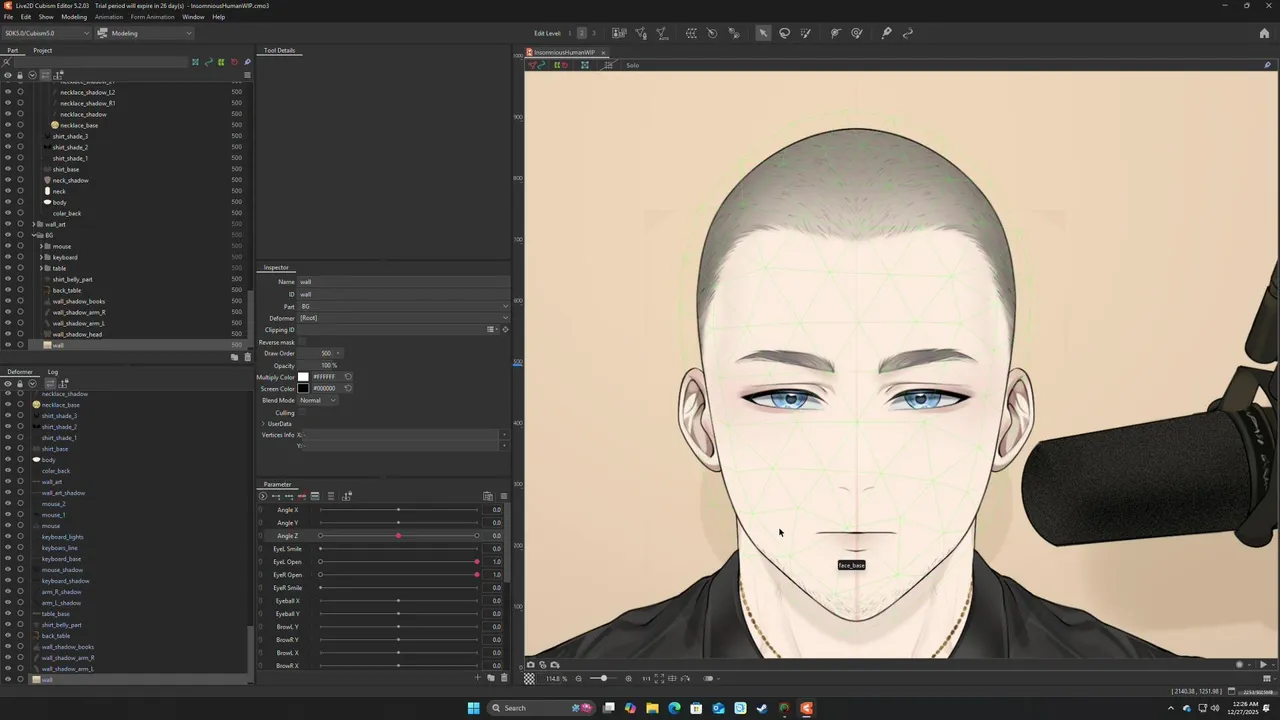Click the Edit Texture Atlas icon
The height and width of the screenshot is (720, 1280).
click(x=619, y=33)
